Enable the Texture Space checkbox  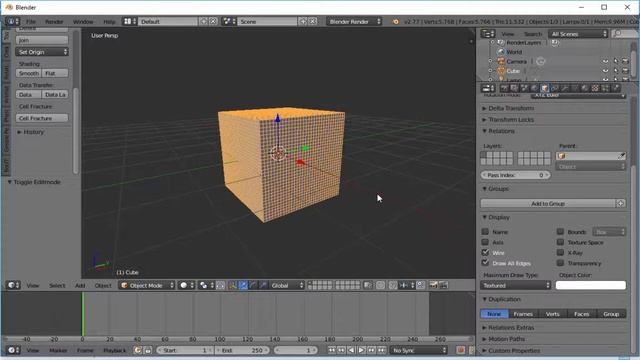click(560, 242)
